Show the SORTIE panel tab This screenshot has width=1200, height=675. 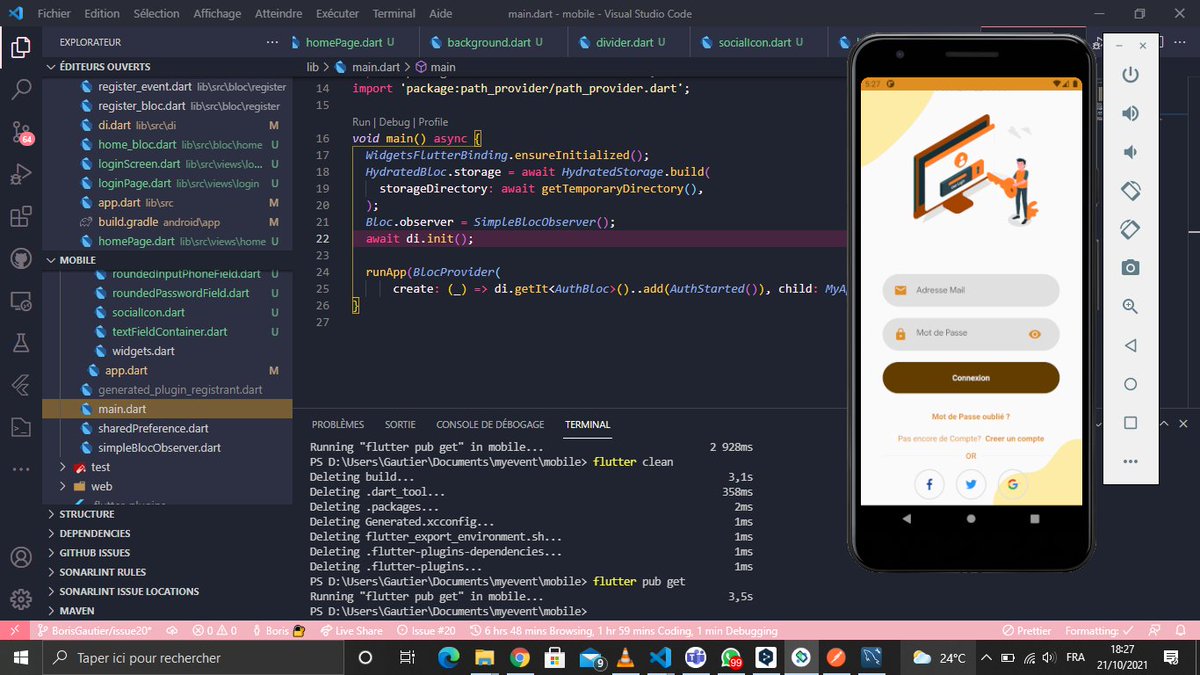tap(400, 425)
